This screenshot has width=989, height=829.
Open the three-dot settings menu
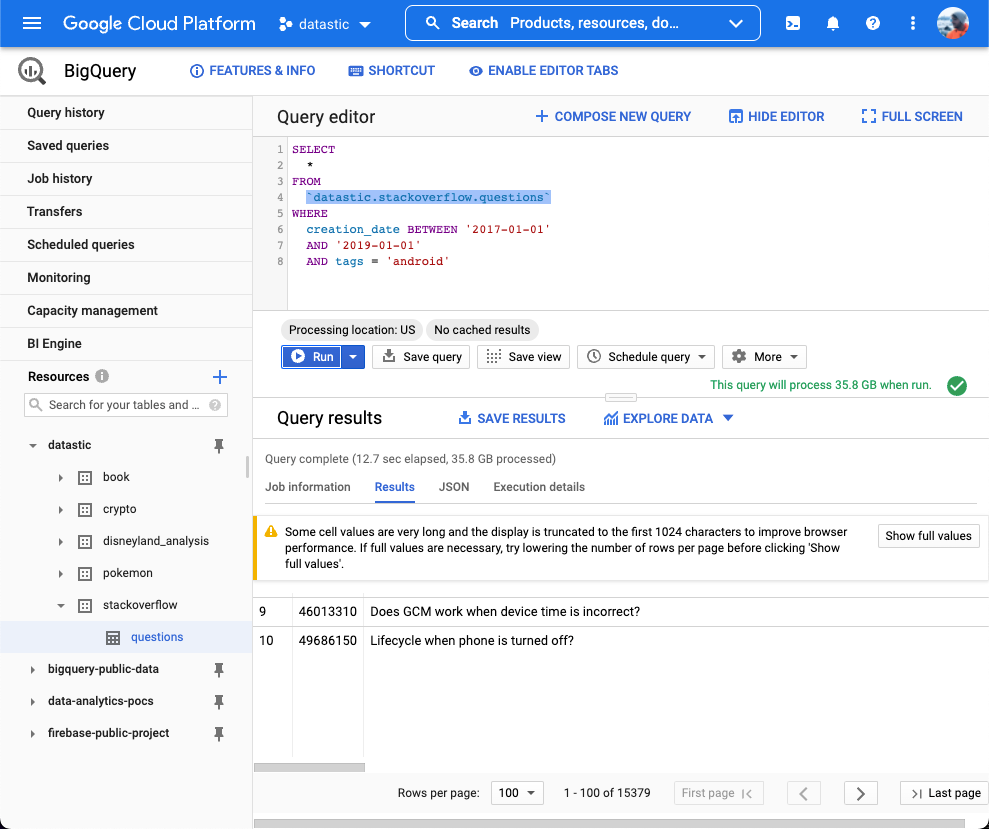[x=912, y=23]
